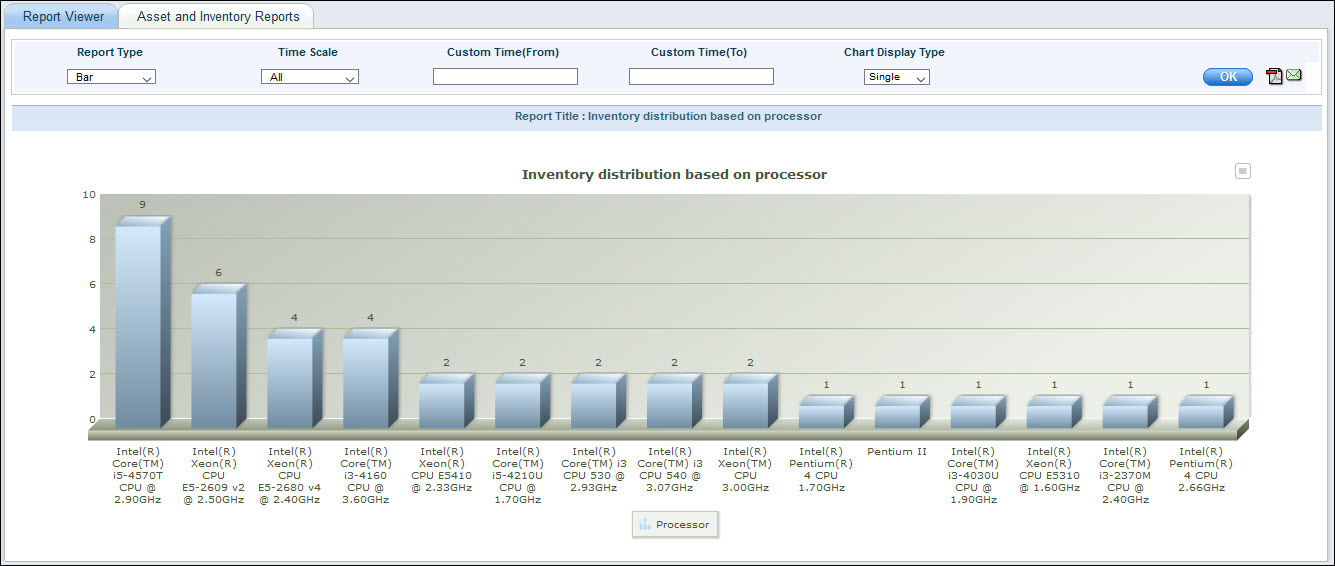Export report as PDF icon
Image resolution: width=1335 pixels, height=566 pixels.
[x=1274, y=77]
